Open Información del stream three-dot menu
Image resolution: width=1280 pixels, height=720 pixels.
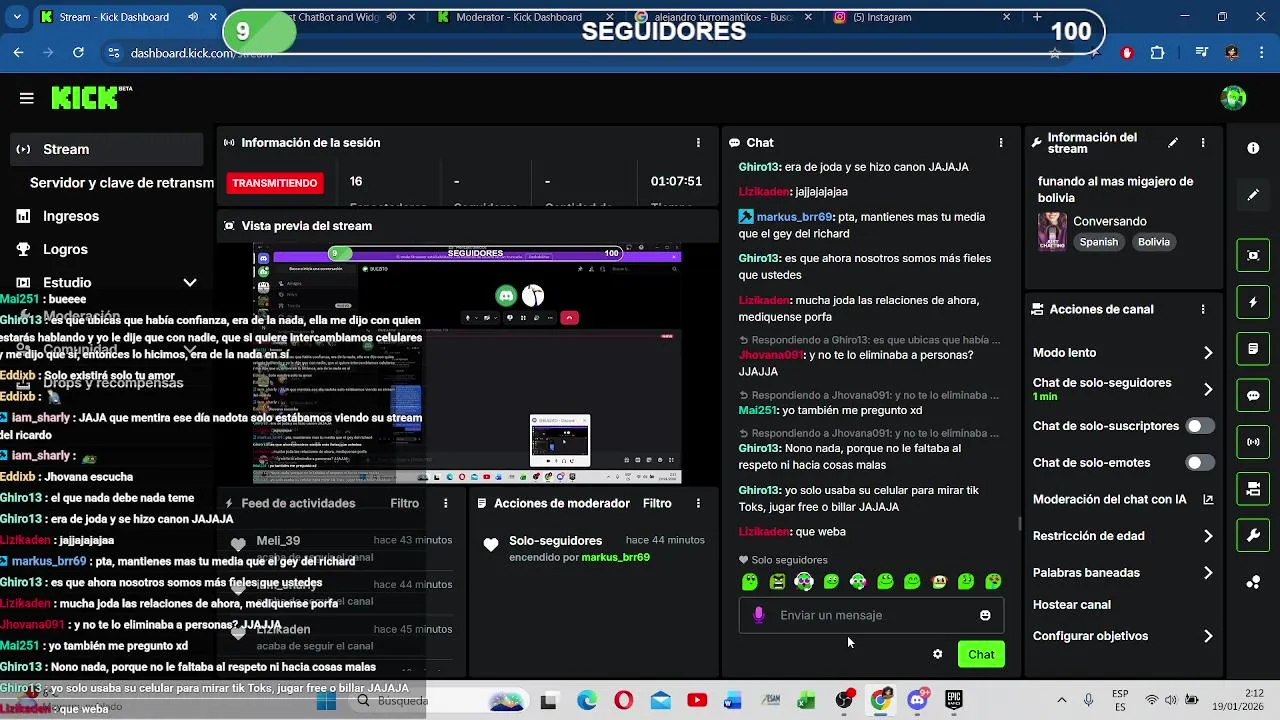click(x=1203, y=143)
